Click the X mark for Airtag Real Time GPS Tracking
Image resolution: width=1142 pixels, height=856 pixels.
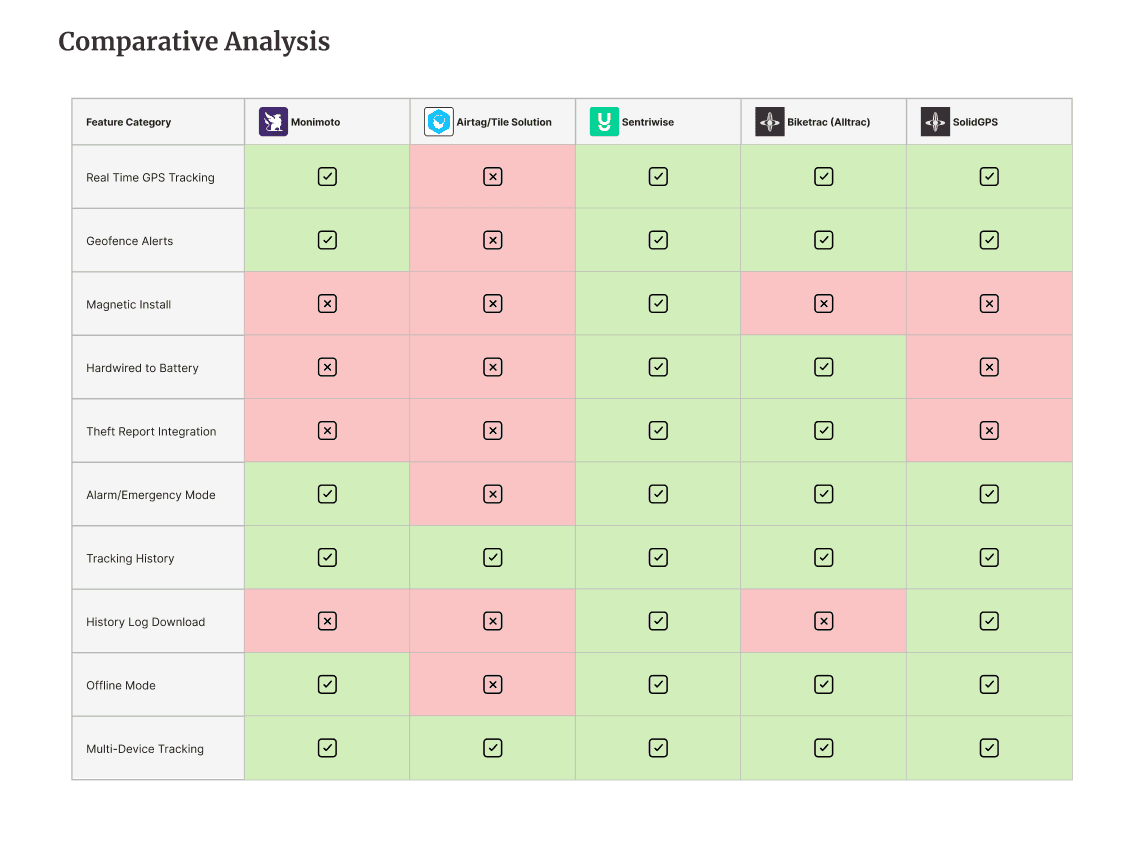pyautogui.click(x=492, y=176)
